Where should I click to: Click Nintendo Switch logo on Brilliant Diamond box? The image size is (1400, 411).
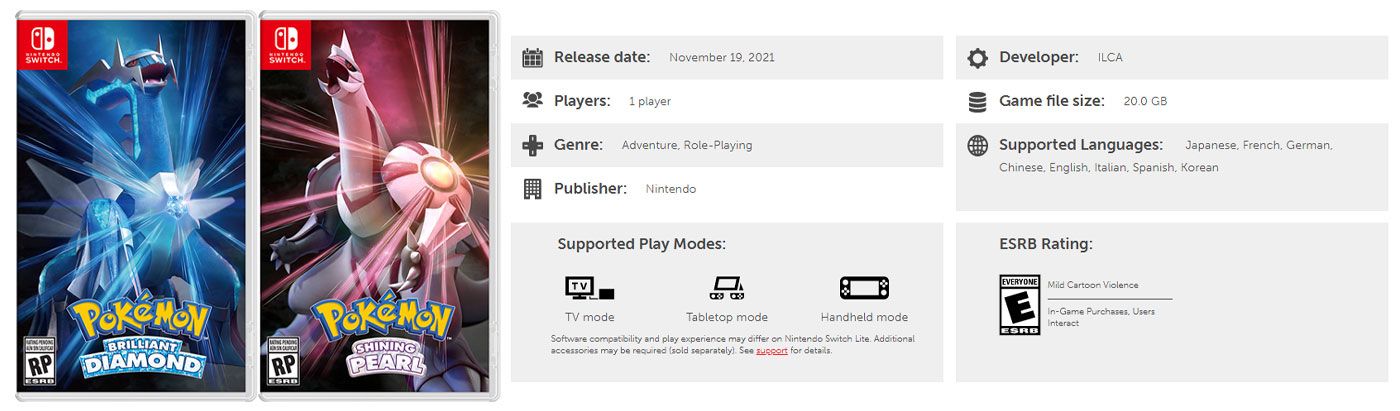(x=42, y=45)
